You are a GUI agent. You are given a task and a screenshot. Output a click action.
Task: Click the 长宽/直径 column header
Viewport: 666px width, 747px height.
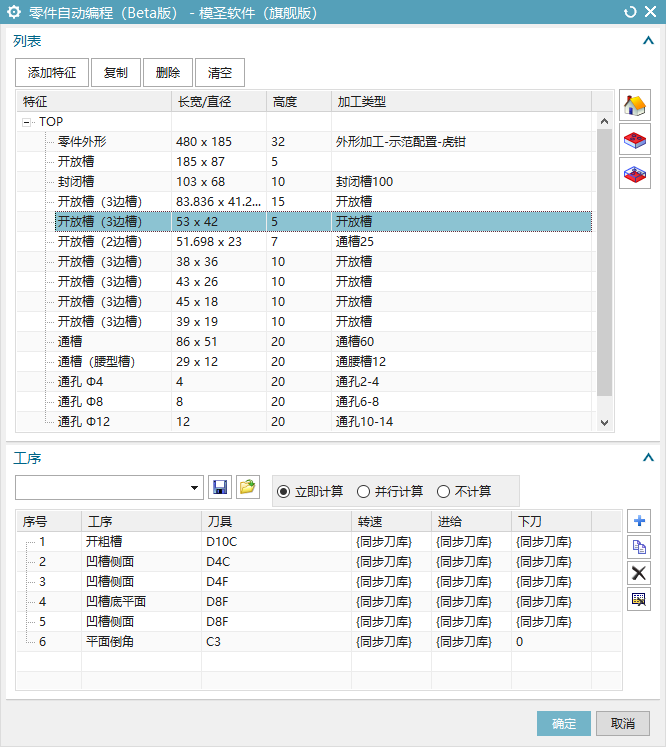219,101
